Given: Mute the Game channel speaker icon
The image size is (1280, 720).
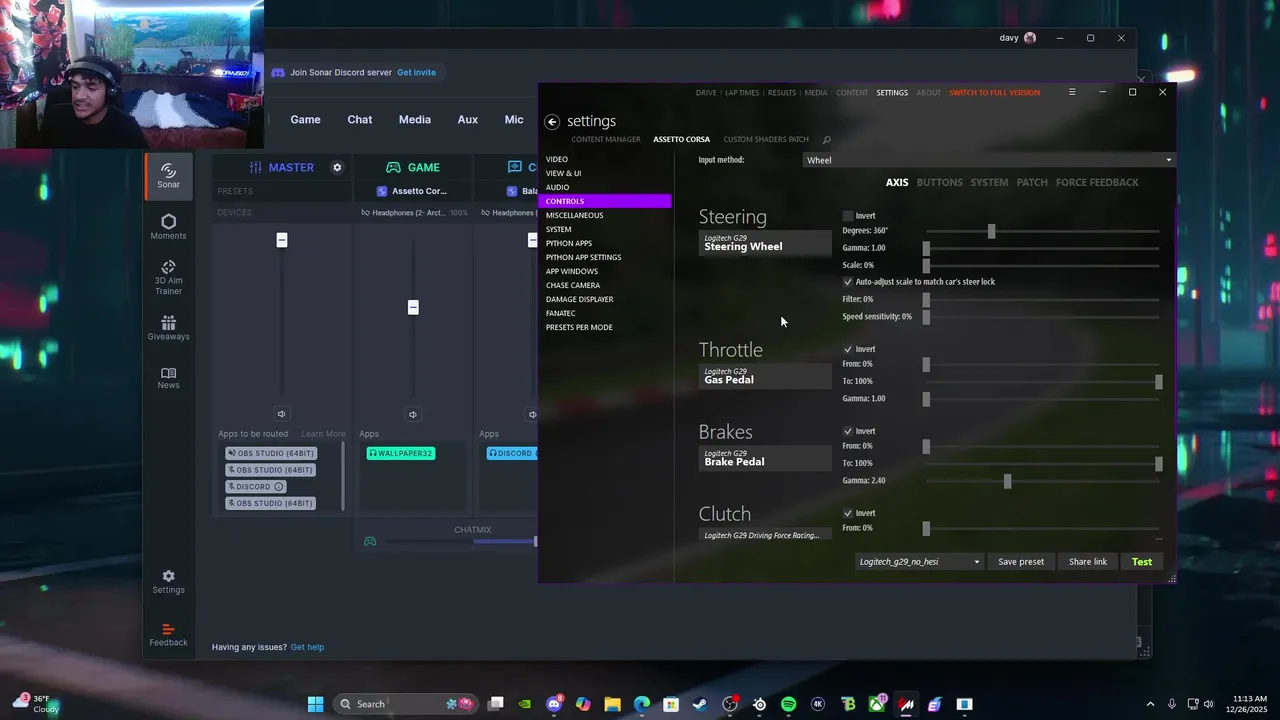Looking at the screenshot, I should coord(413,414).
